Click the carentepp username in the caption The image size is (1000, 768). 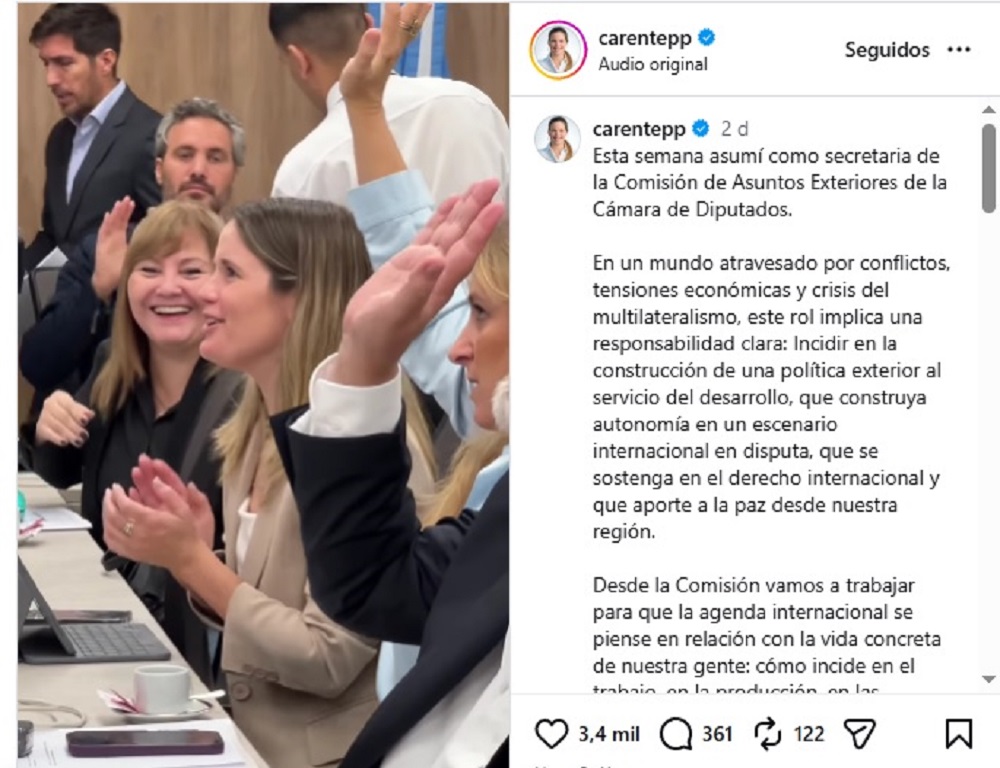pyautogui.click(x=639, y=129)
